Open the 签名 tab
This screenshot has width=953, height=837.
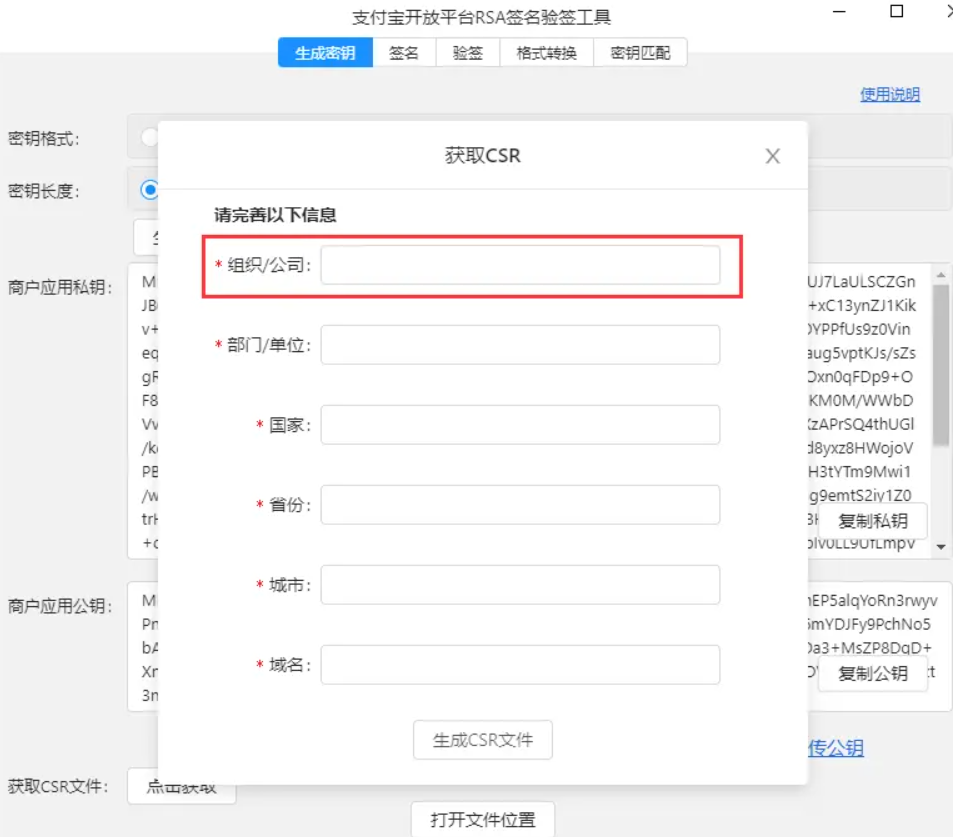coord(404,53)
